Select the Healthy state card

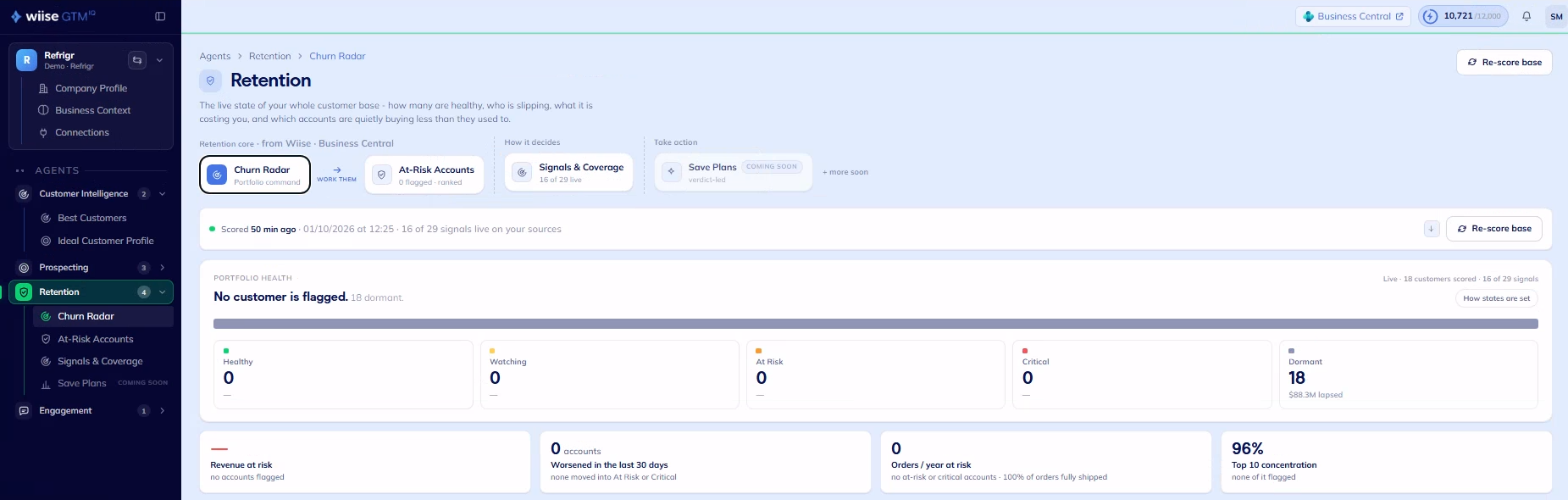[343, 375]
